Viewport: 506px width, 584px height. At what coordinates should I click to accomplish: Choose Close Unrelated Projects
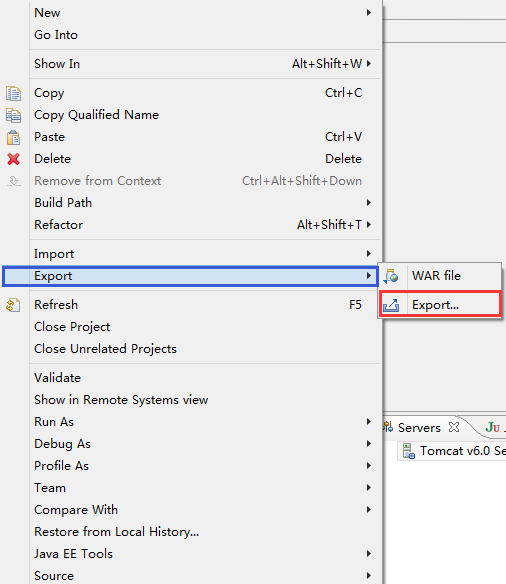pos(205,349)
